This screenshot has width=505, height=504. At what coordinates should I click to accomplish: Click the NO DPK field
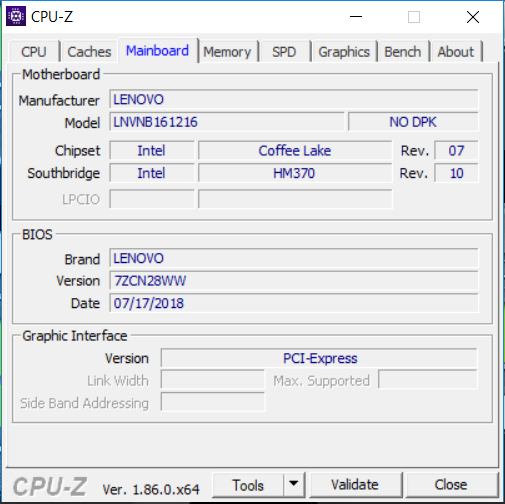[413, 122]
